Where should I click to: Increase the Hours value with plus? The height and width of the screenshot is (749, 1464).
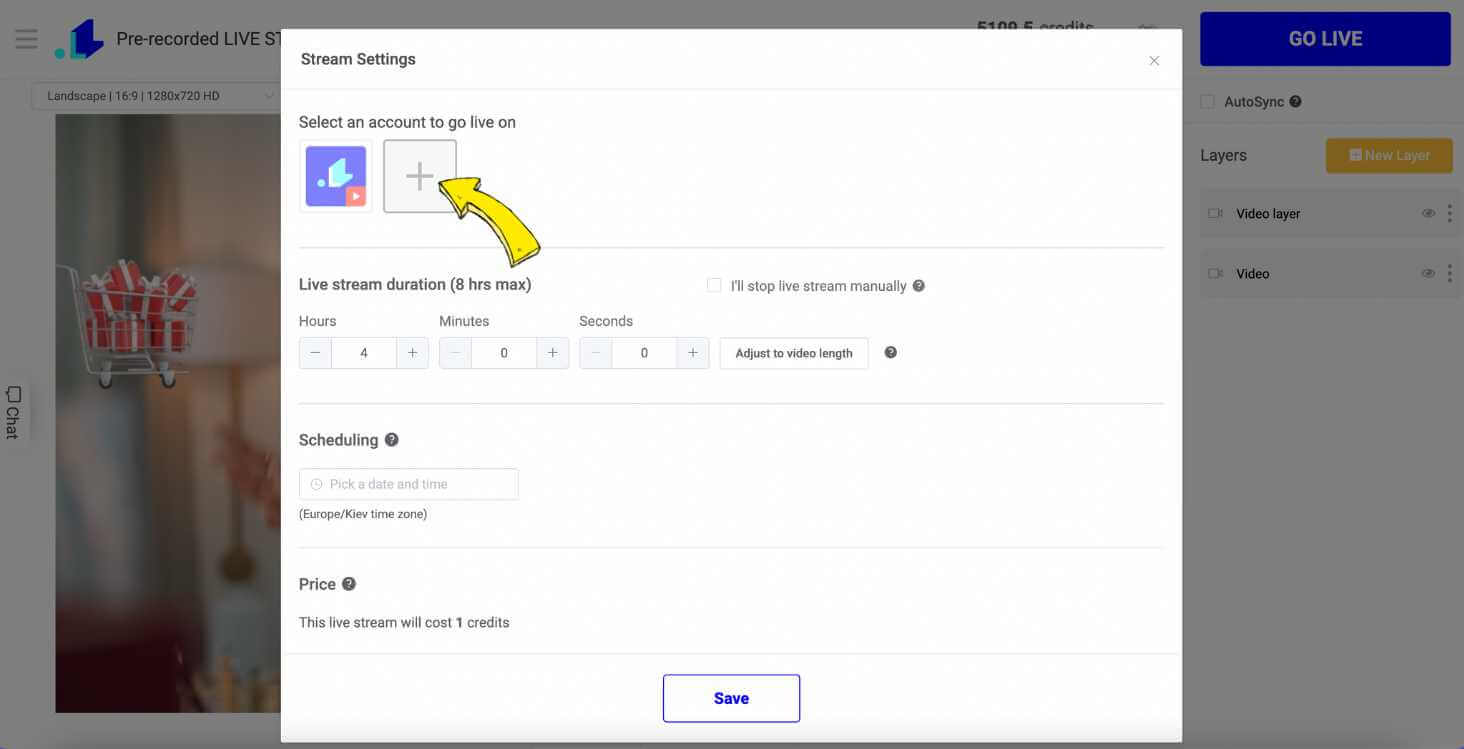pos(412,353)
